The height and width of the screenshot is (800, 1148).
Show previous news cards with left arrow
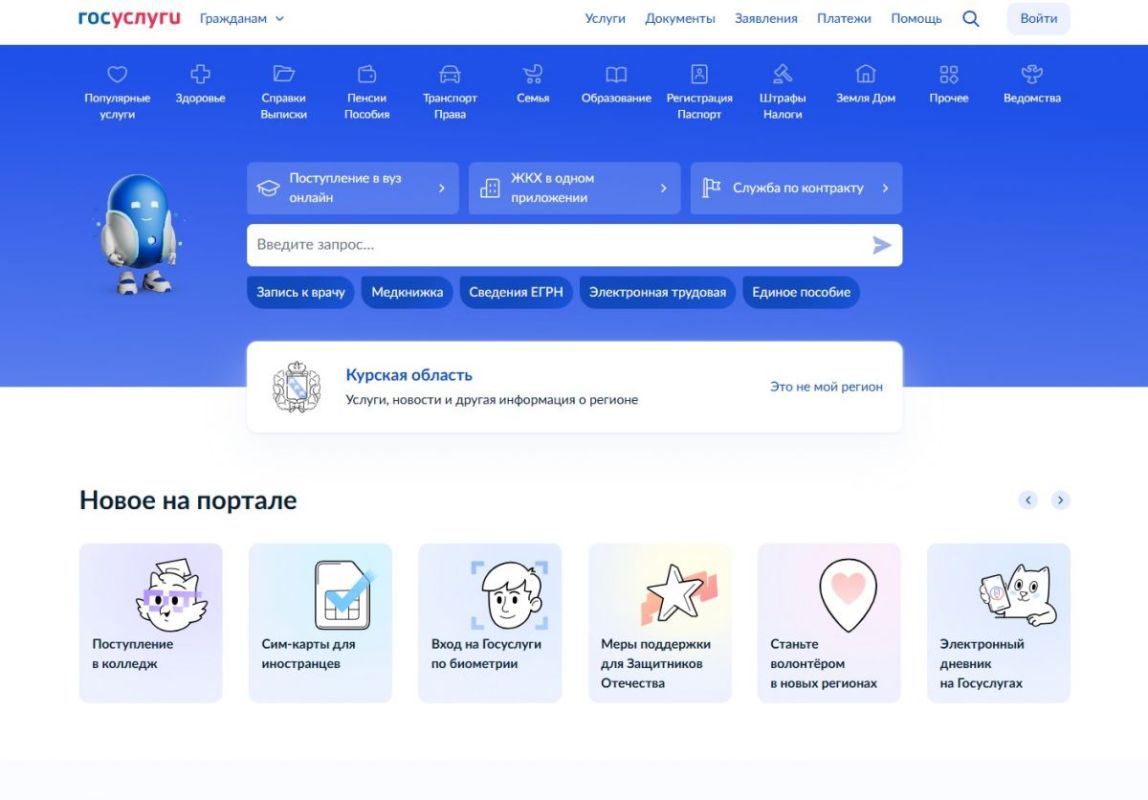click(1028, 500)
